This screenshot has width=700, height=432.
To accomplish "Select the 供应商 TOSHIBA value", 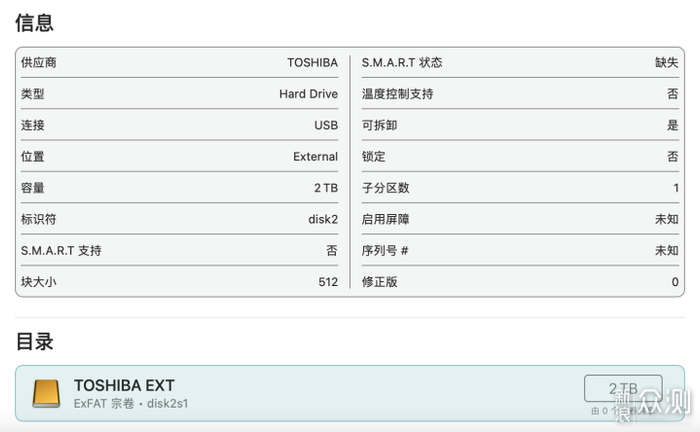I will coord(312,62).
